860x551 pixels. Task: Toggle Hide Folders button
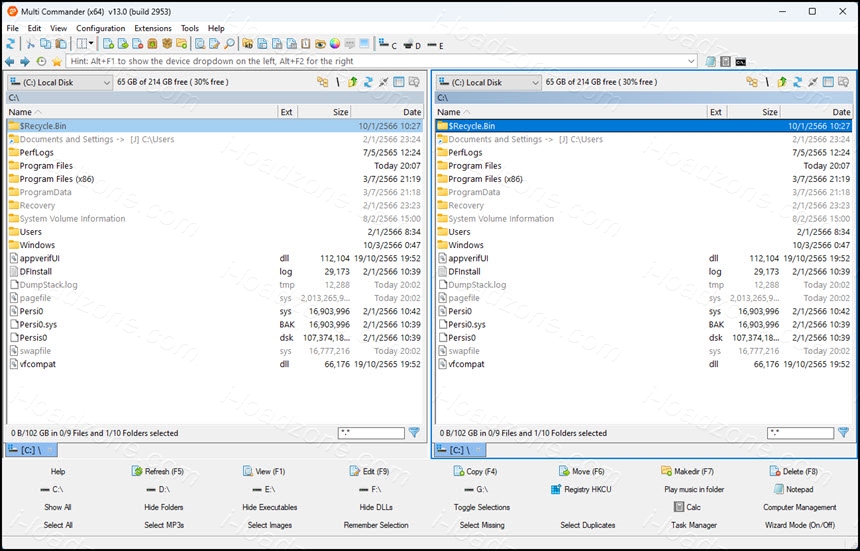[163, 507]
